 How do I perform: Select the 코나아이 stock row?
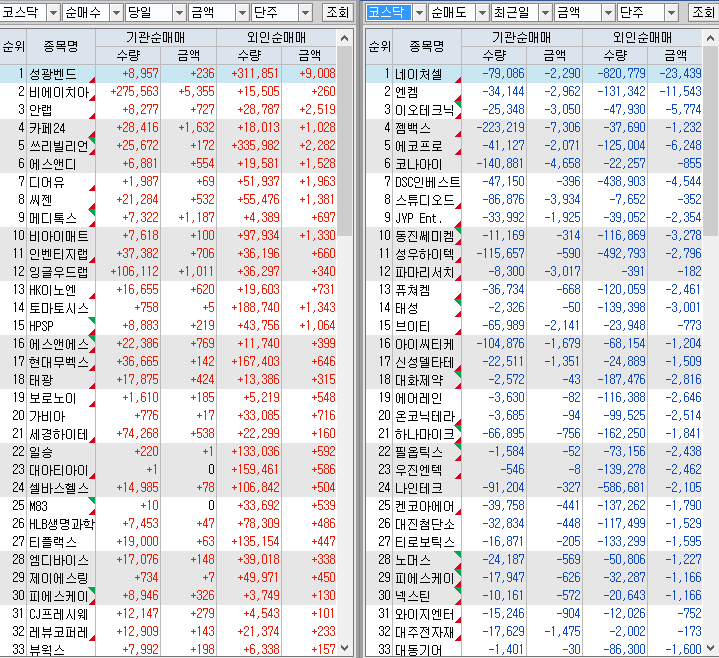click(x=534, y=164)
